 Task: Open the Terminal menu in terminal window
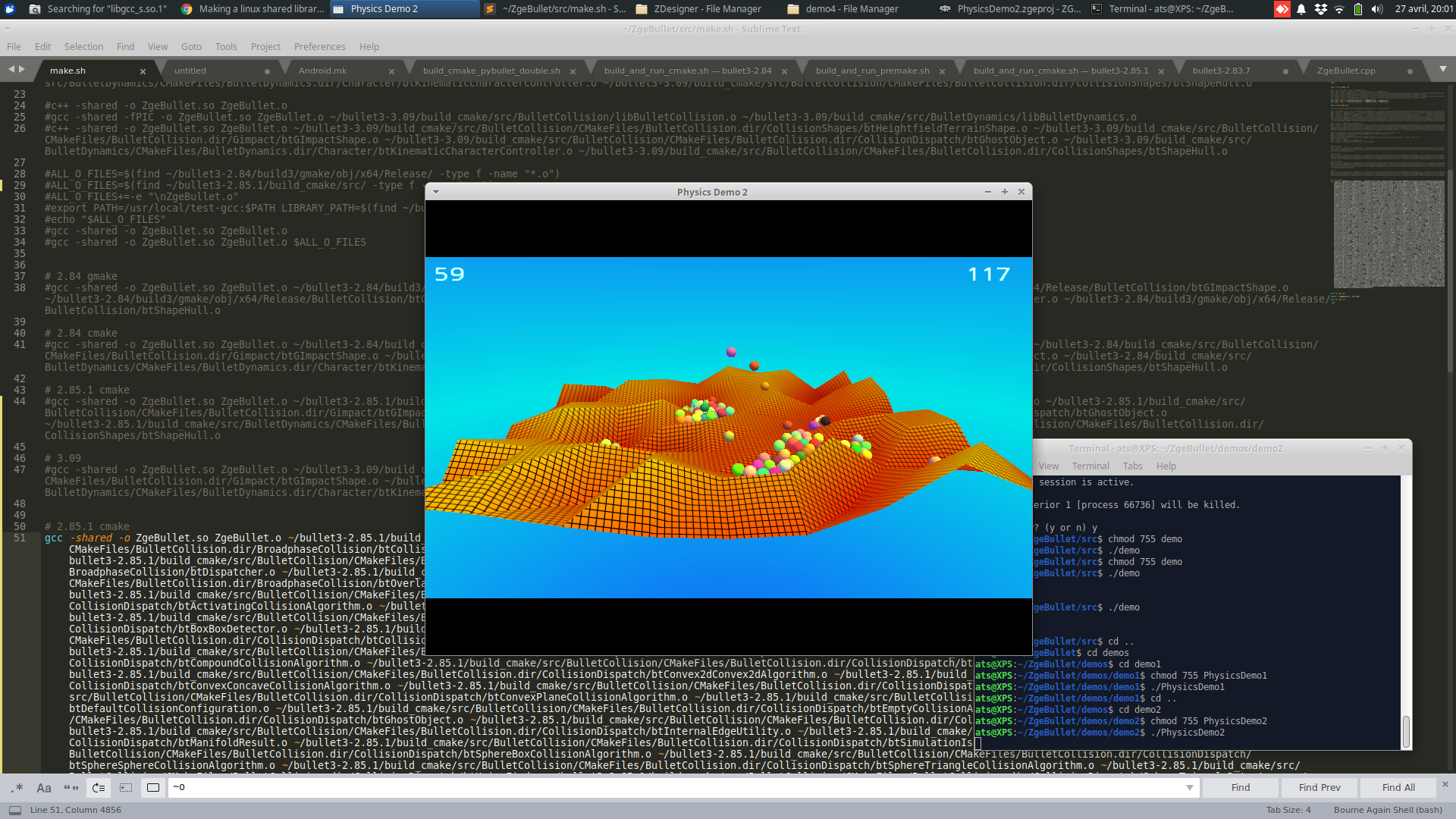coord(1090,466)
